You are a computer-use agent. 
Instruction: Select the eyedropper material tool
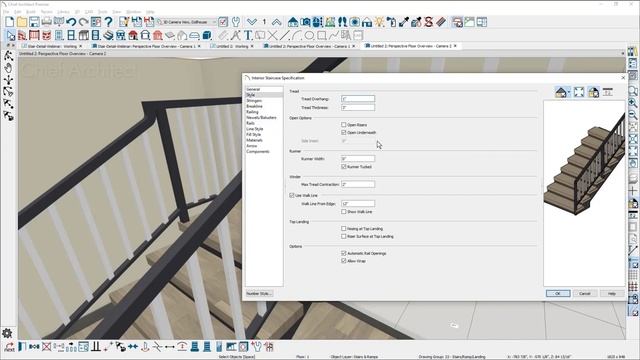404,22
